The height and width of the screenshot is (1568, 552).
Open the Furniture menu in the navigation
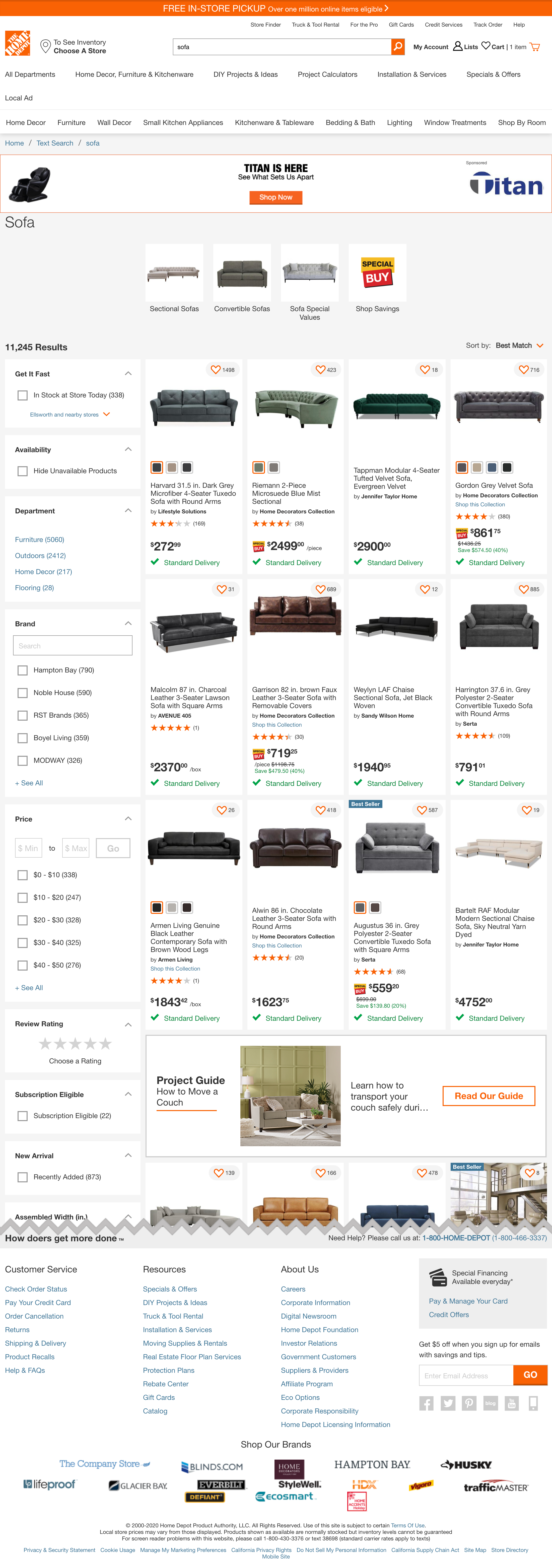[71, 122]
